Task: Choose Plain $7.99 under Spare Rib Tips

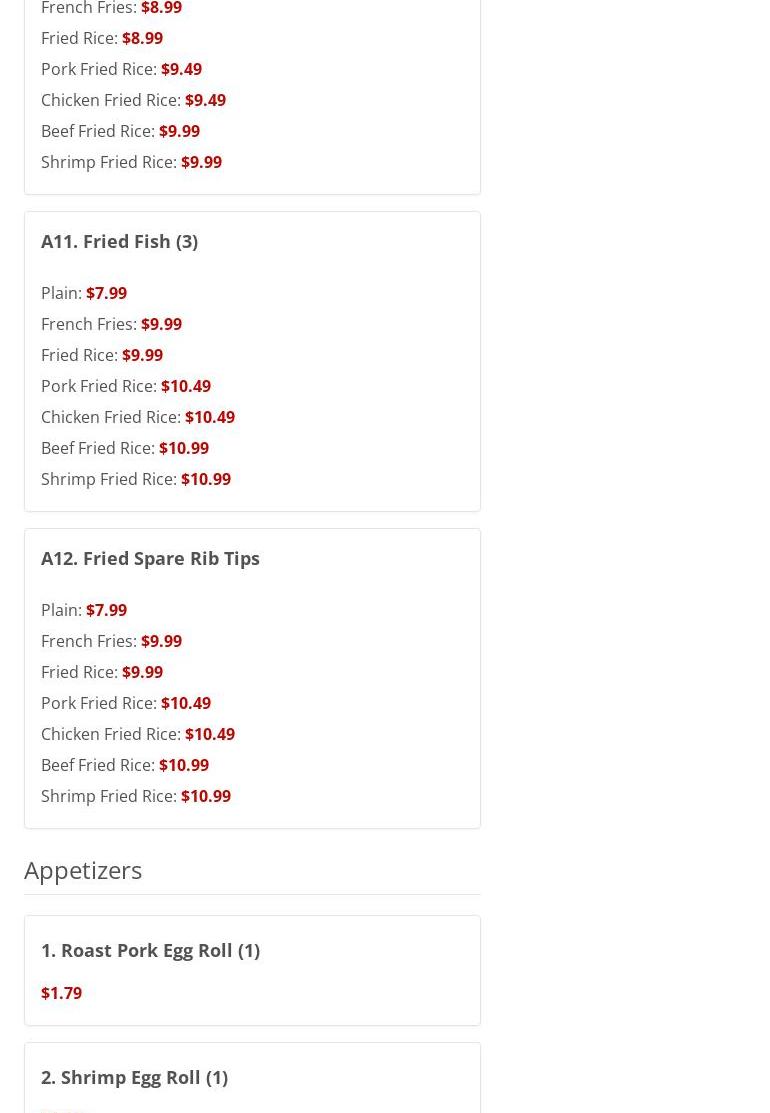Action: (x=84, y=610)
